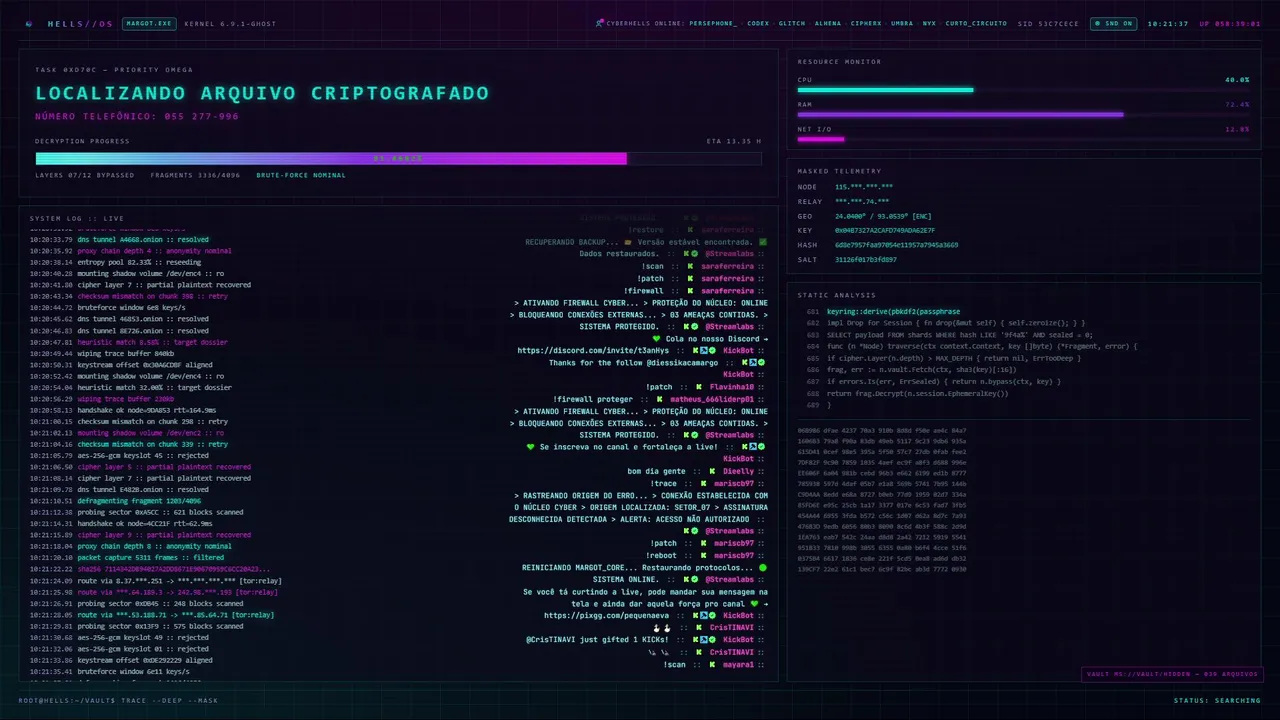The image size is (1280, 720).
Task: Click log entry 'keystream offset 0xDE292229 aligned'
Action: tap(122, 660)
